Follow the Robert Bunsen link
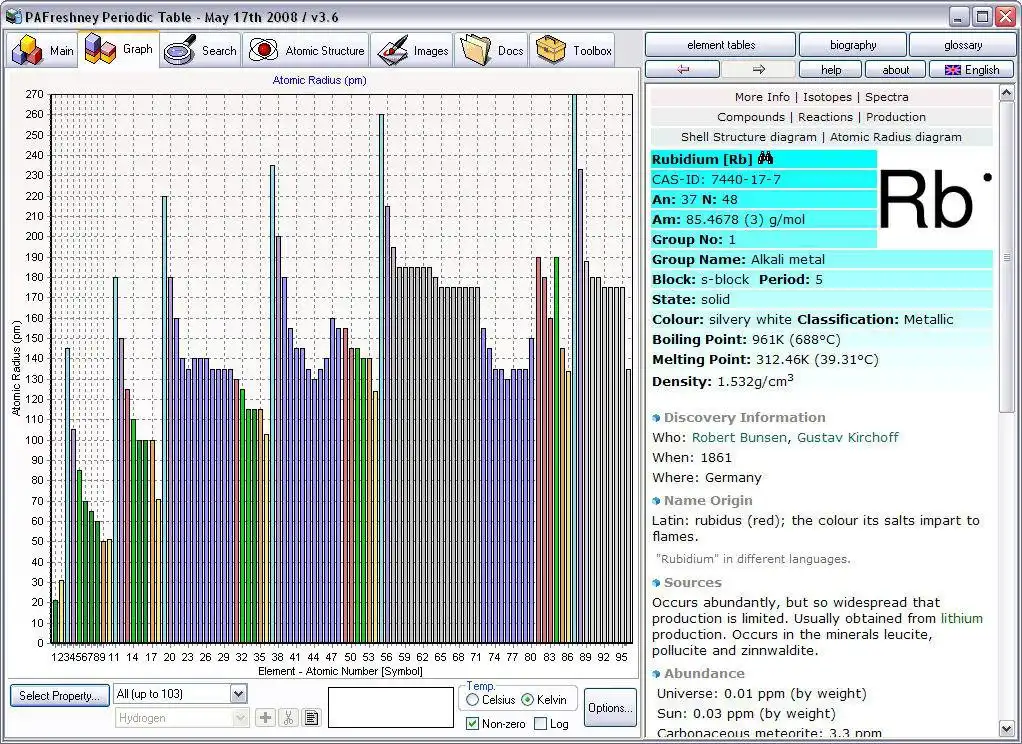1022x744 pixels. click(x=740, y=437)
